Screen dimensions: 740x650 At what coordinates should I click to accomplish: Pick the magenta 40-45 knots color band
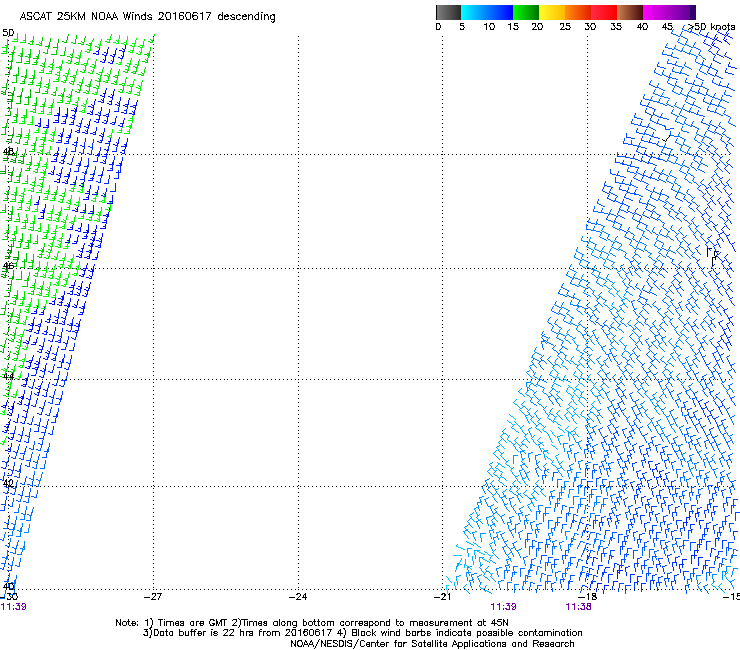pyautogui.click(x=656, y=12)
